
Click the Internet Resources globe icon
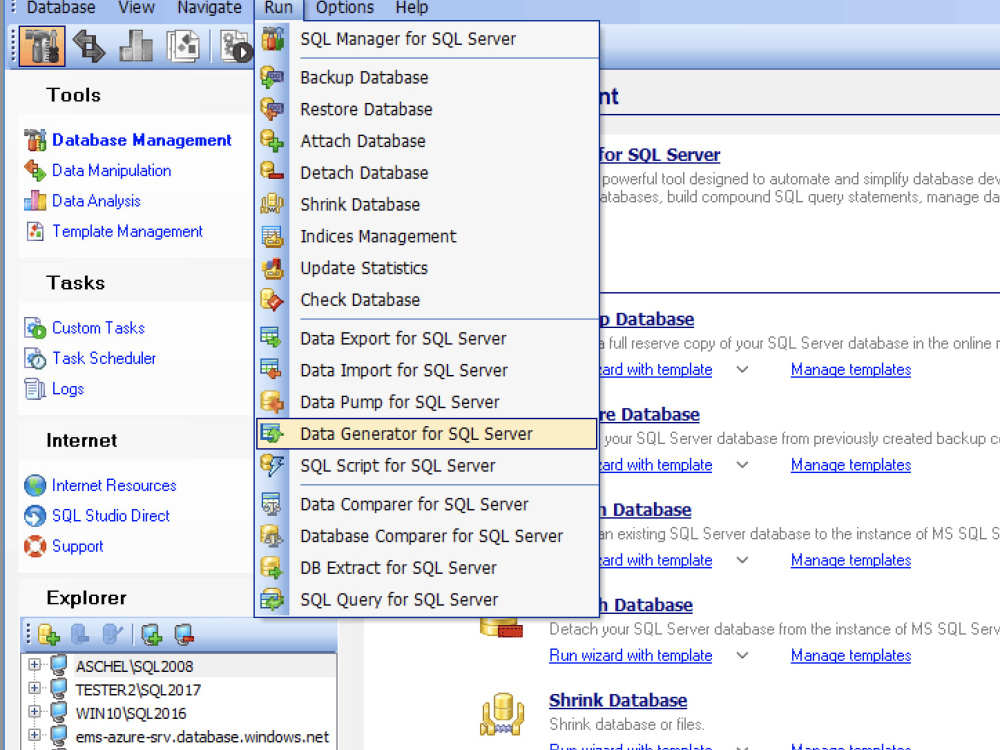34,485
